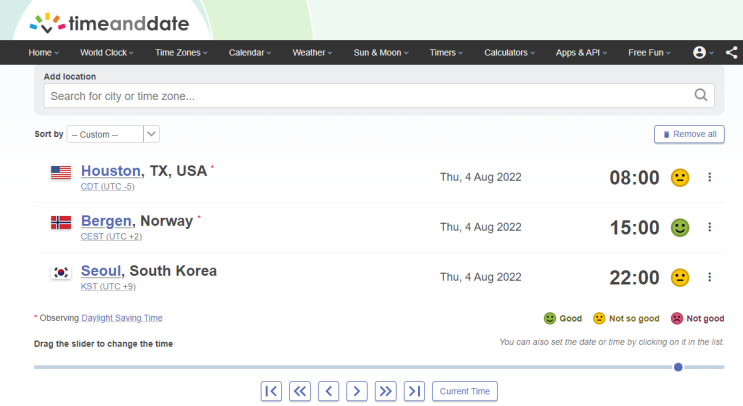The image size is (743, 406).
Task: Open the World Clock menu
Action: pos(107,53)
